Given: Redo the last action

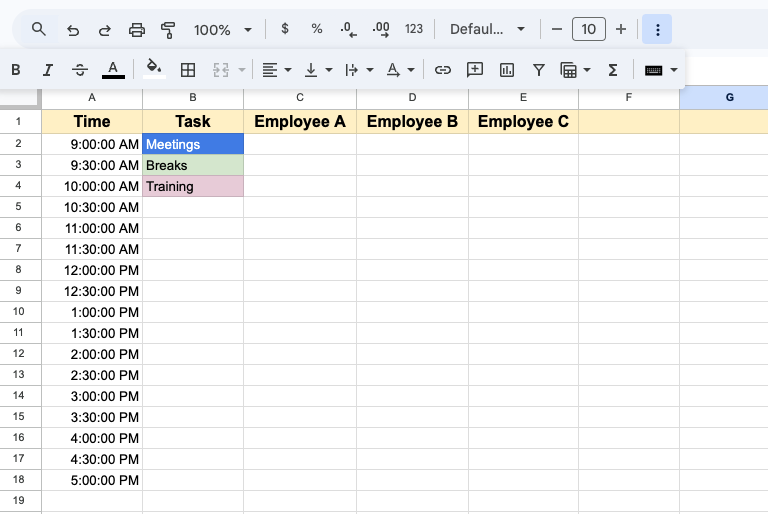Looking at the screenshot, I should pyautogui.click(x=104, y=30).
